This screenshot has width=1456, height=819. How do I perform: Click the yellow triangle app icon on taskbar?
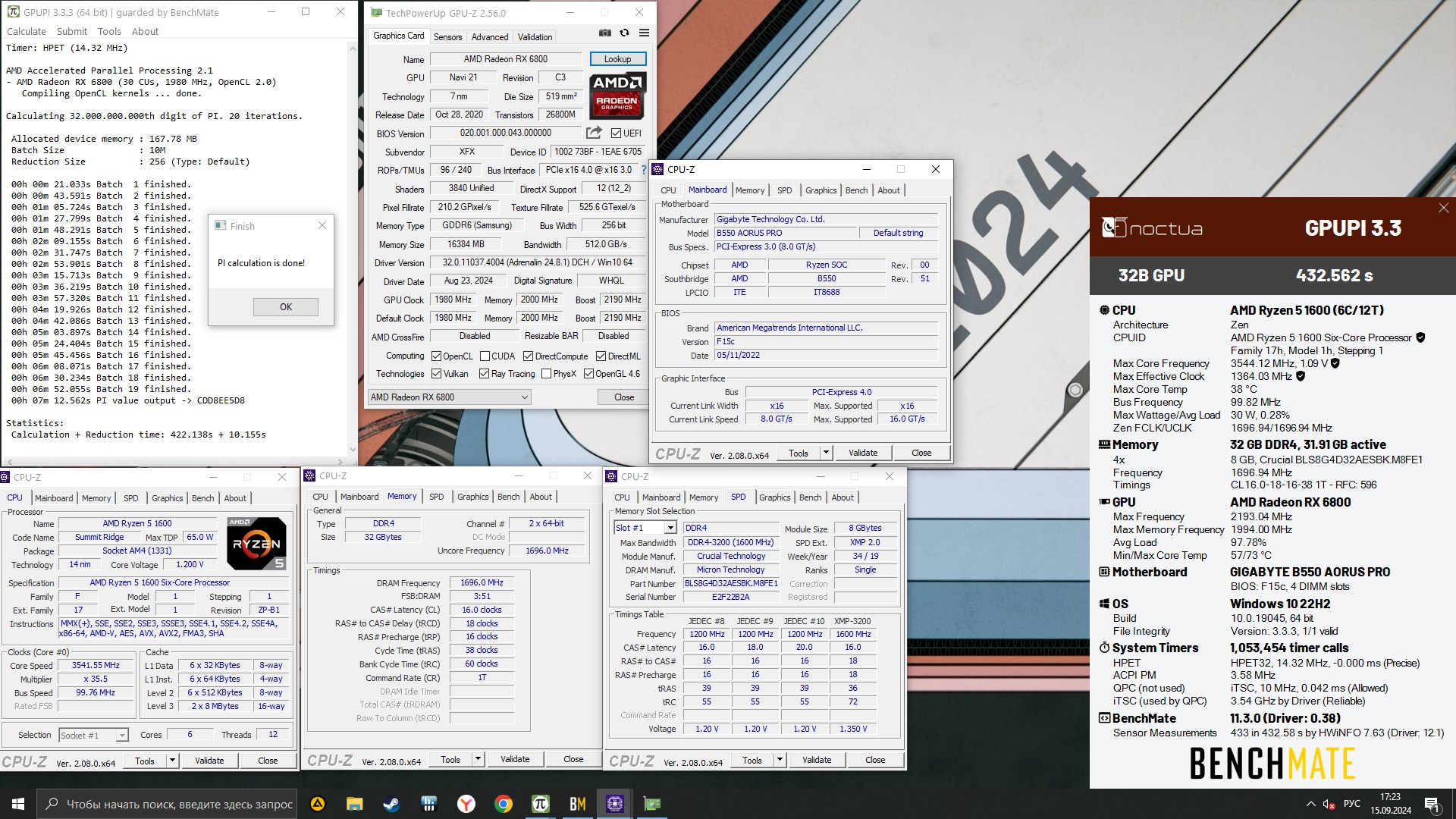pos(318,804)
